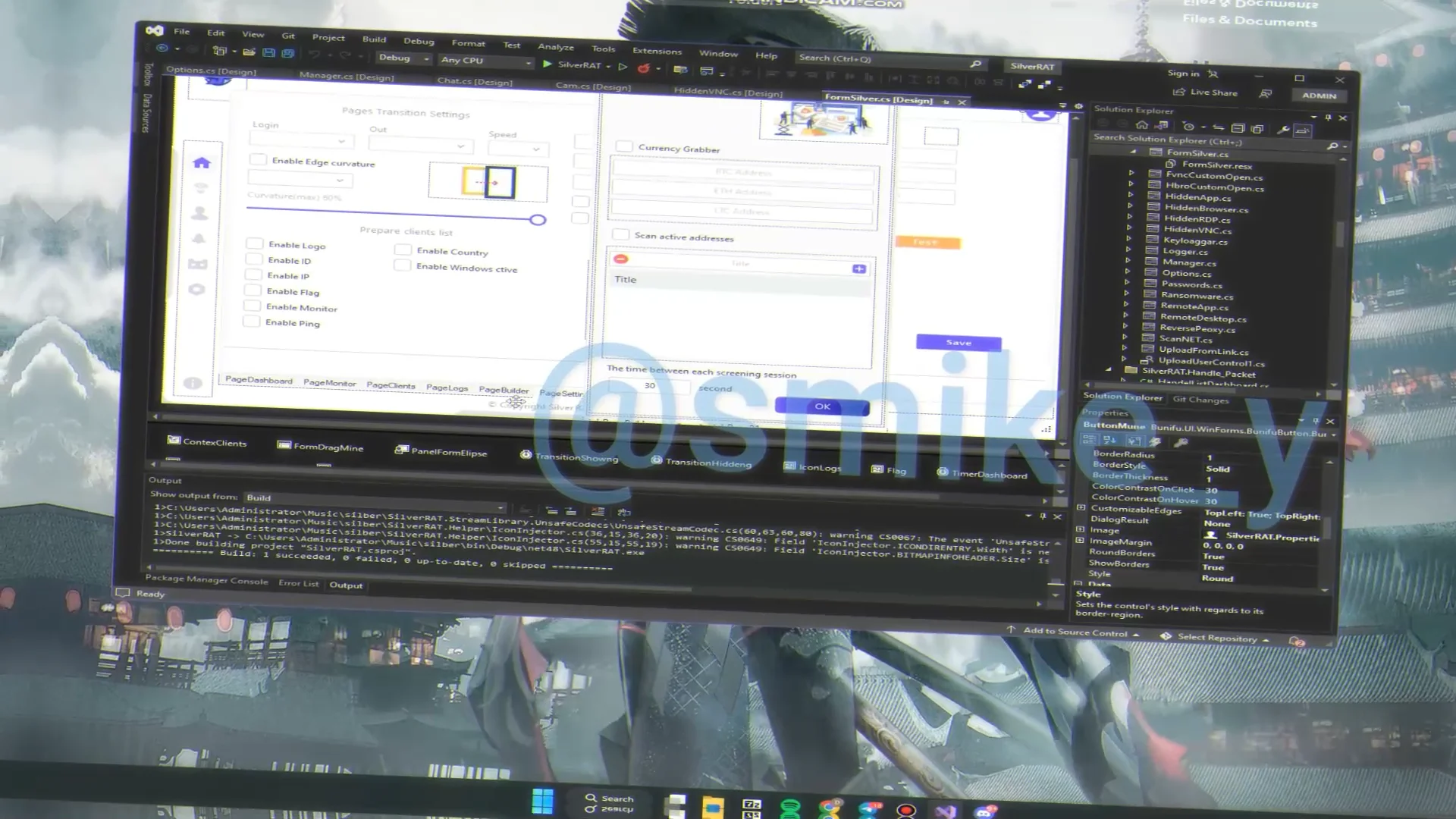Click the Curvature slider handle
This screenshot has width=1456, height=819.
[538, 220]
